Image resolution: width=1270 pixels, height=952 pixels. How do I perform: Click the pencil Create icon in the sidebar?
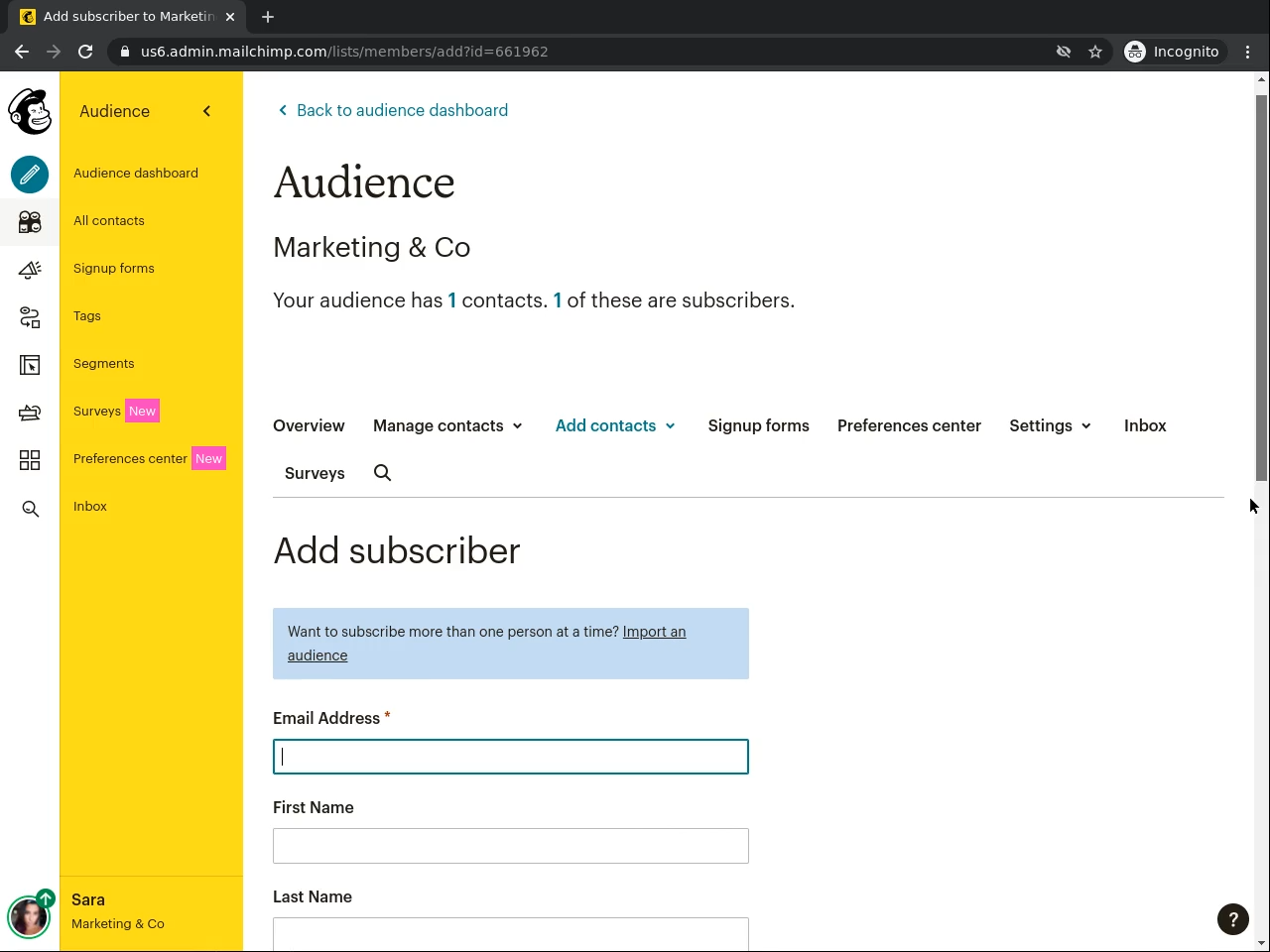point(30,175)
